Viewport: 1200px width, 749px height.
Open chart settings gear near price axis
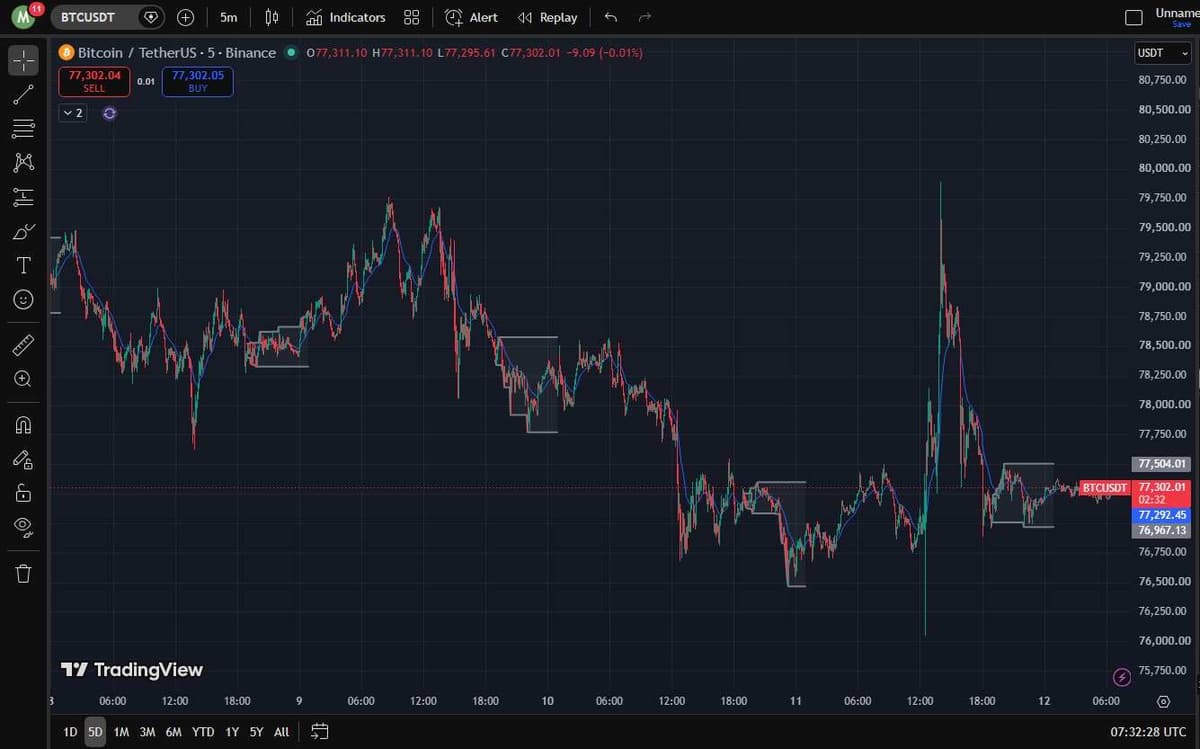pos(1164,701)
